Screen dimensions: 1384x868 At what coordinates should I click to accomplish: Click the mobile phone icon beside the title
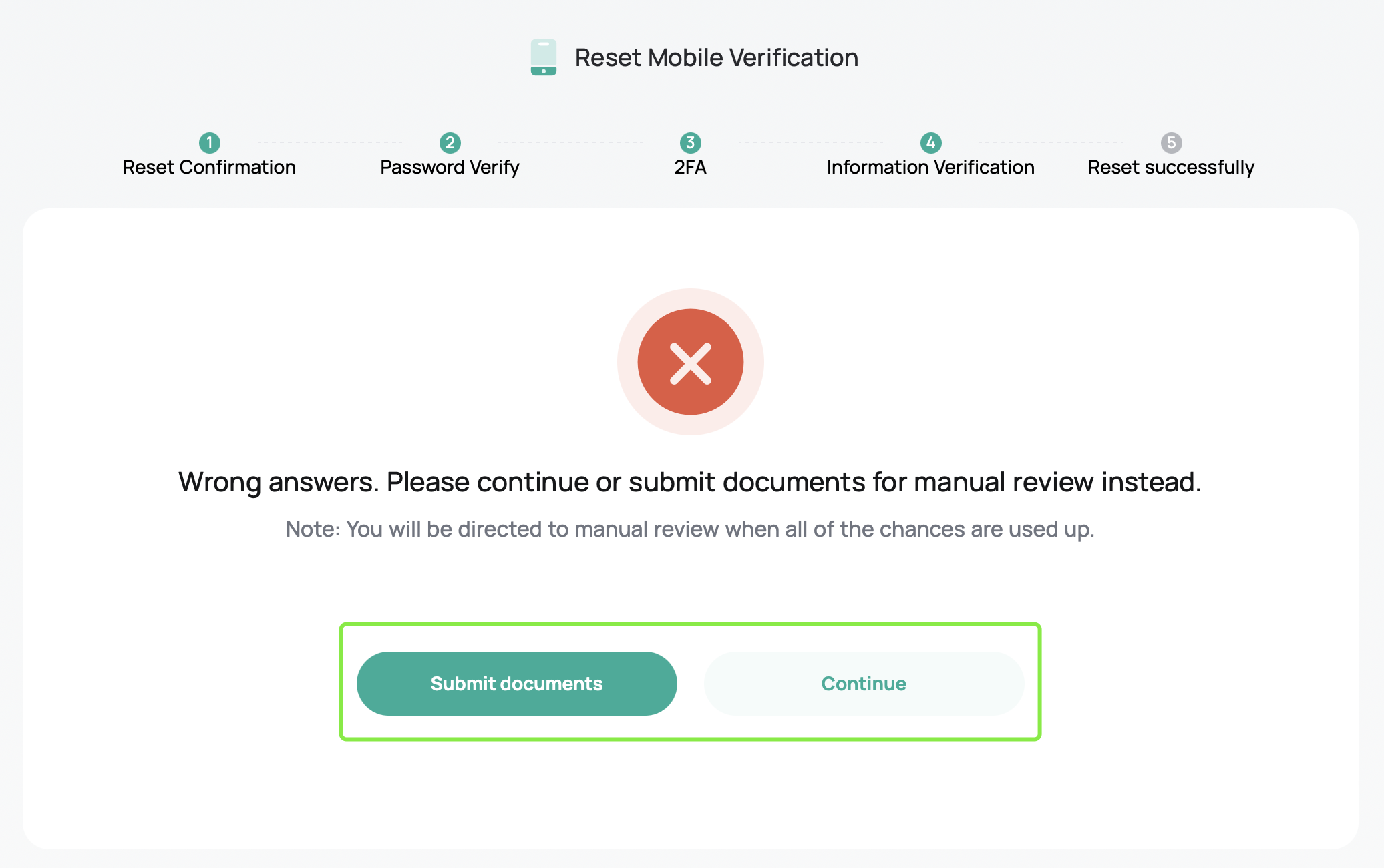(544, 57)
